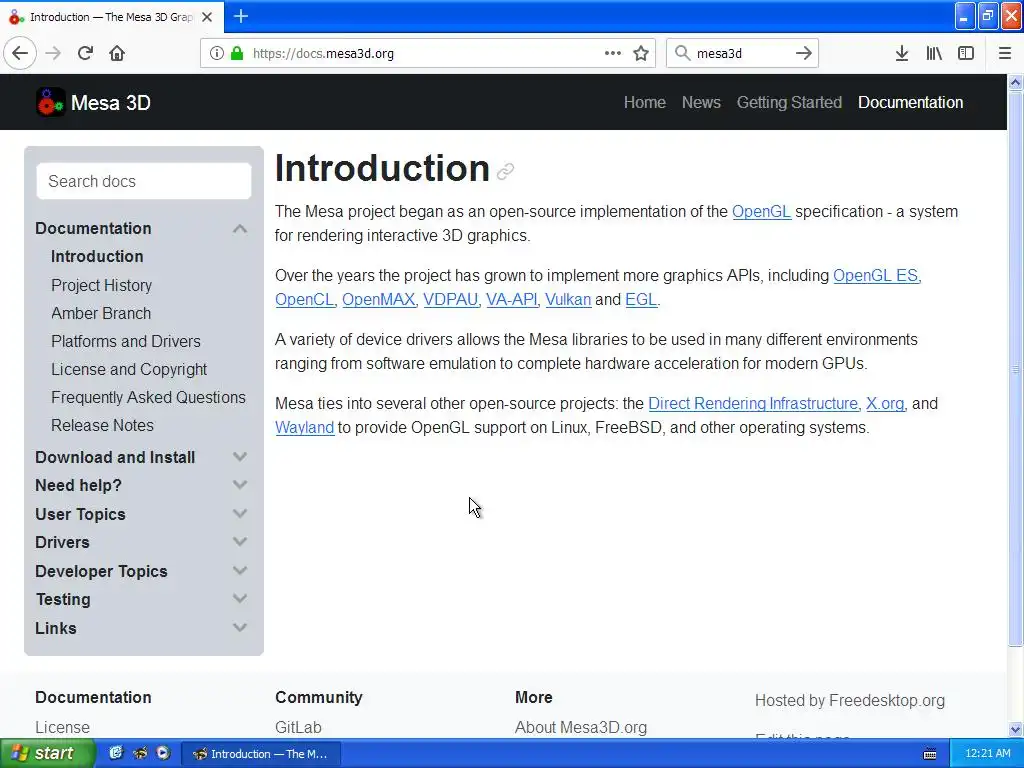Open Release Notes sidebar page
Screen dimensions: 1024x768
[x=103, y=426]
